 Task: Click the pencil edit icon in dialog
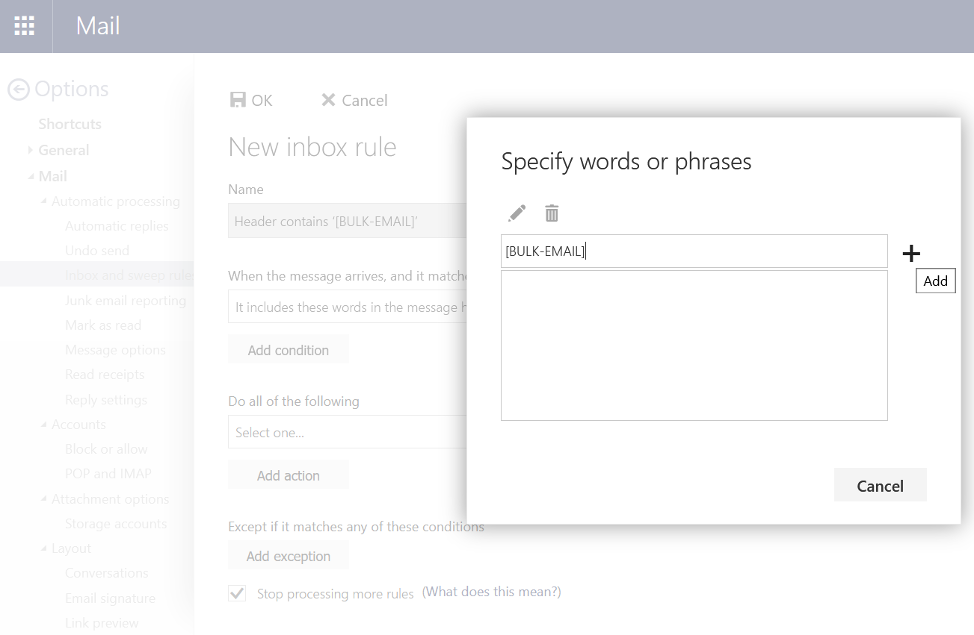(x=517, y=213)
